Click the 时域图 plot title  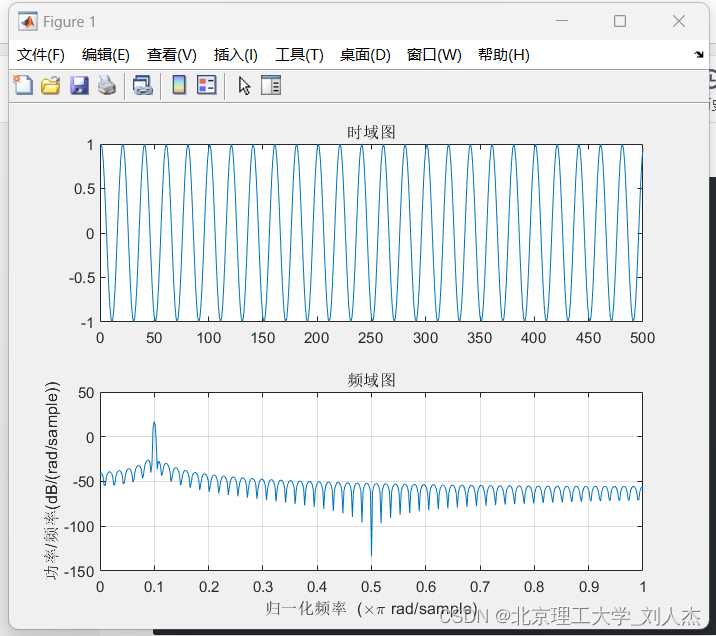371,132
